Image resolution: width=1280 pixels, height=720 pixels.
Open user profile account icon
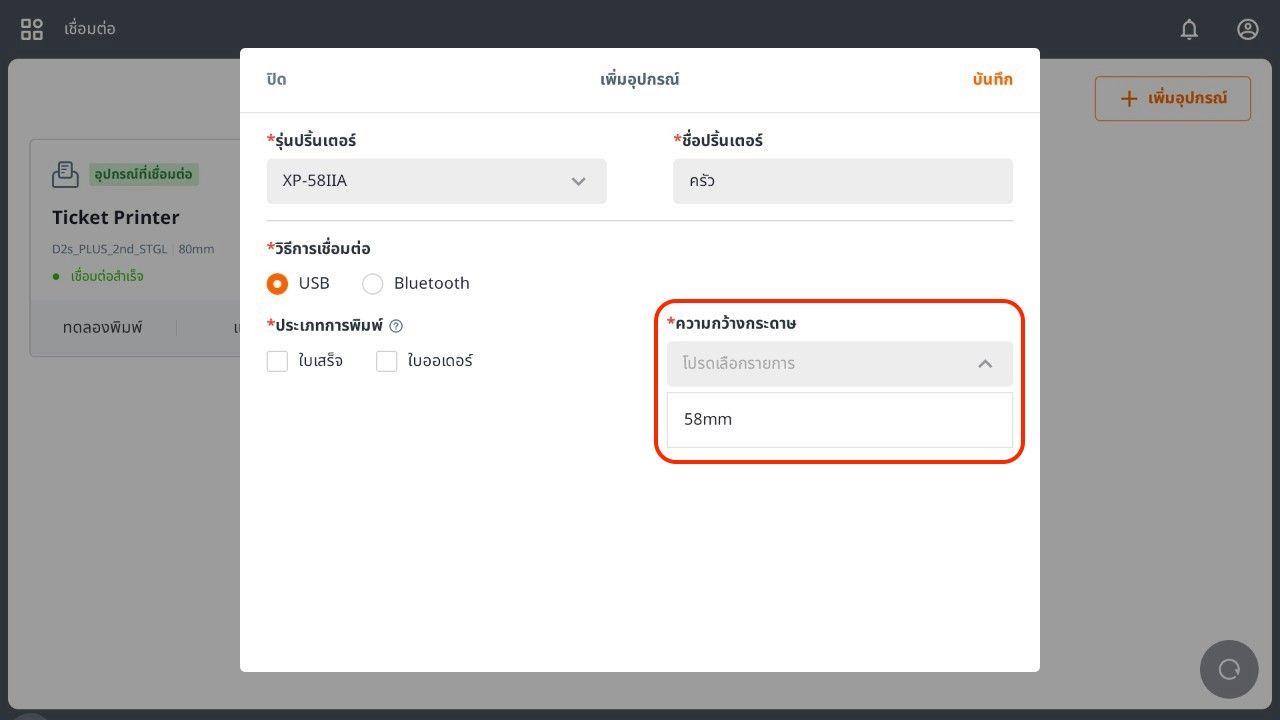1247,29
